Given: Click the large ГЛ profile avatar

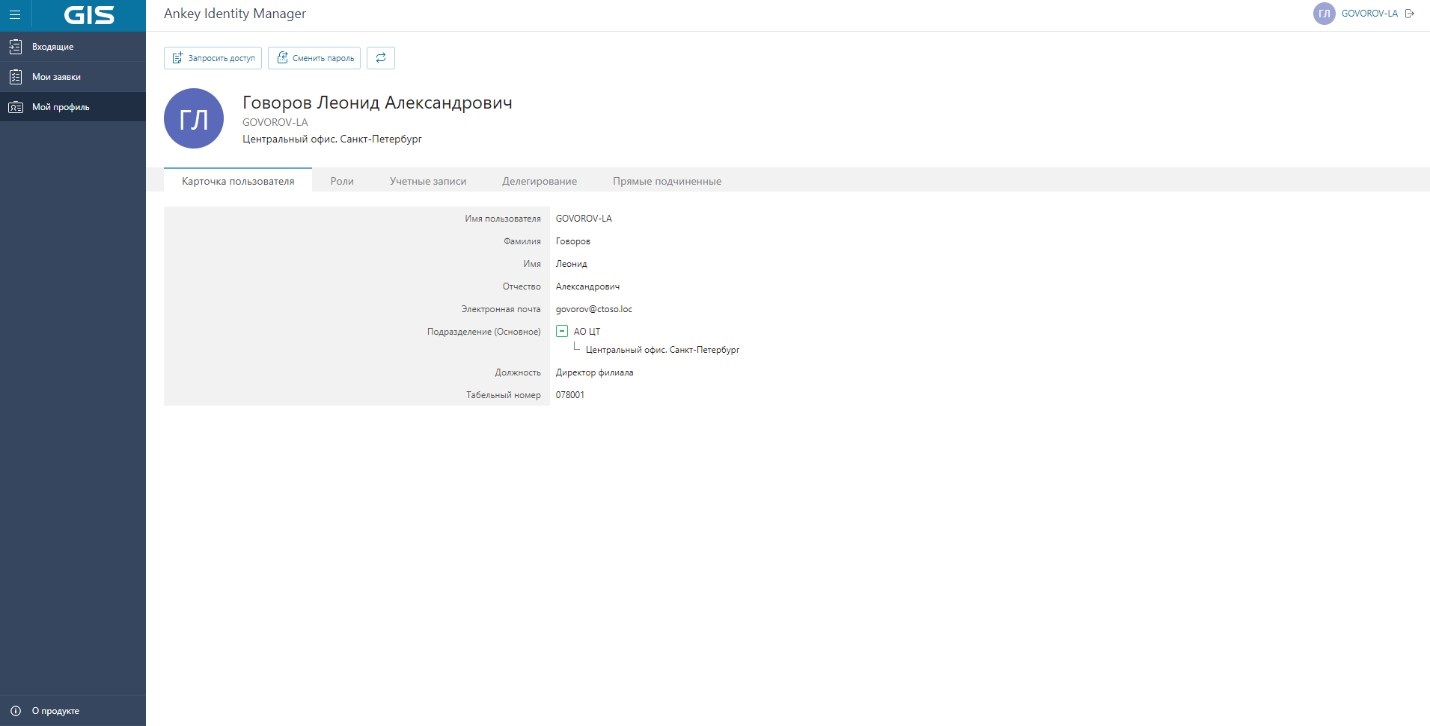Looking at the screenshot, I should pyautogui.click(x=194, y=119).
